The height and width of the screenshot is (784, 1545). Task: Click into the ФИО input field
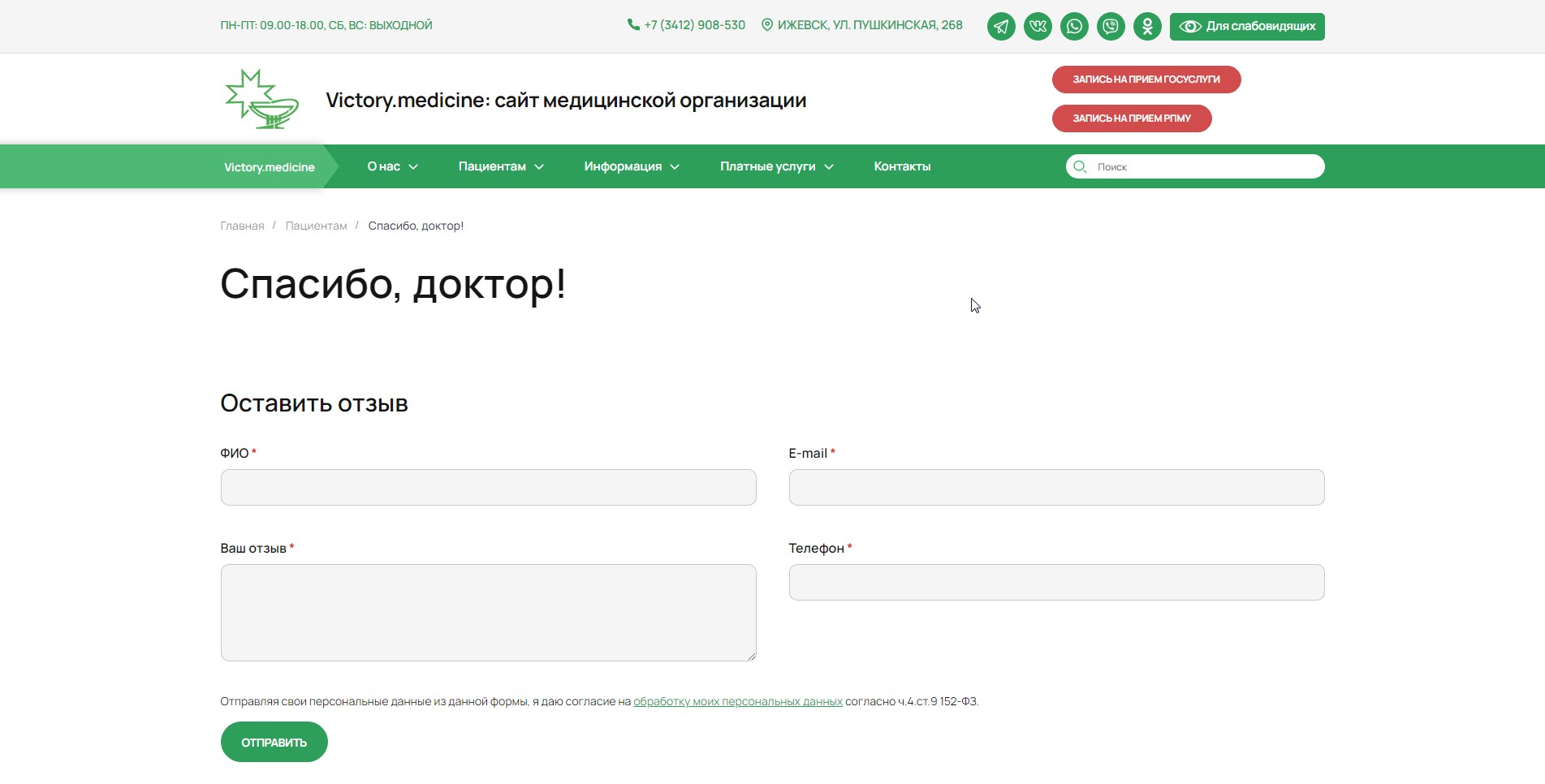click(488, 488)
